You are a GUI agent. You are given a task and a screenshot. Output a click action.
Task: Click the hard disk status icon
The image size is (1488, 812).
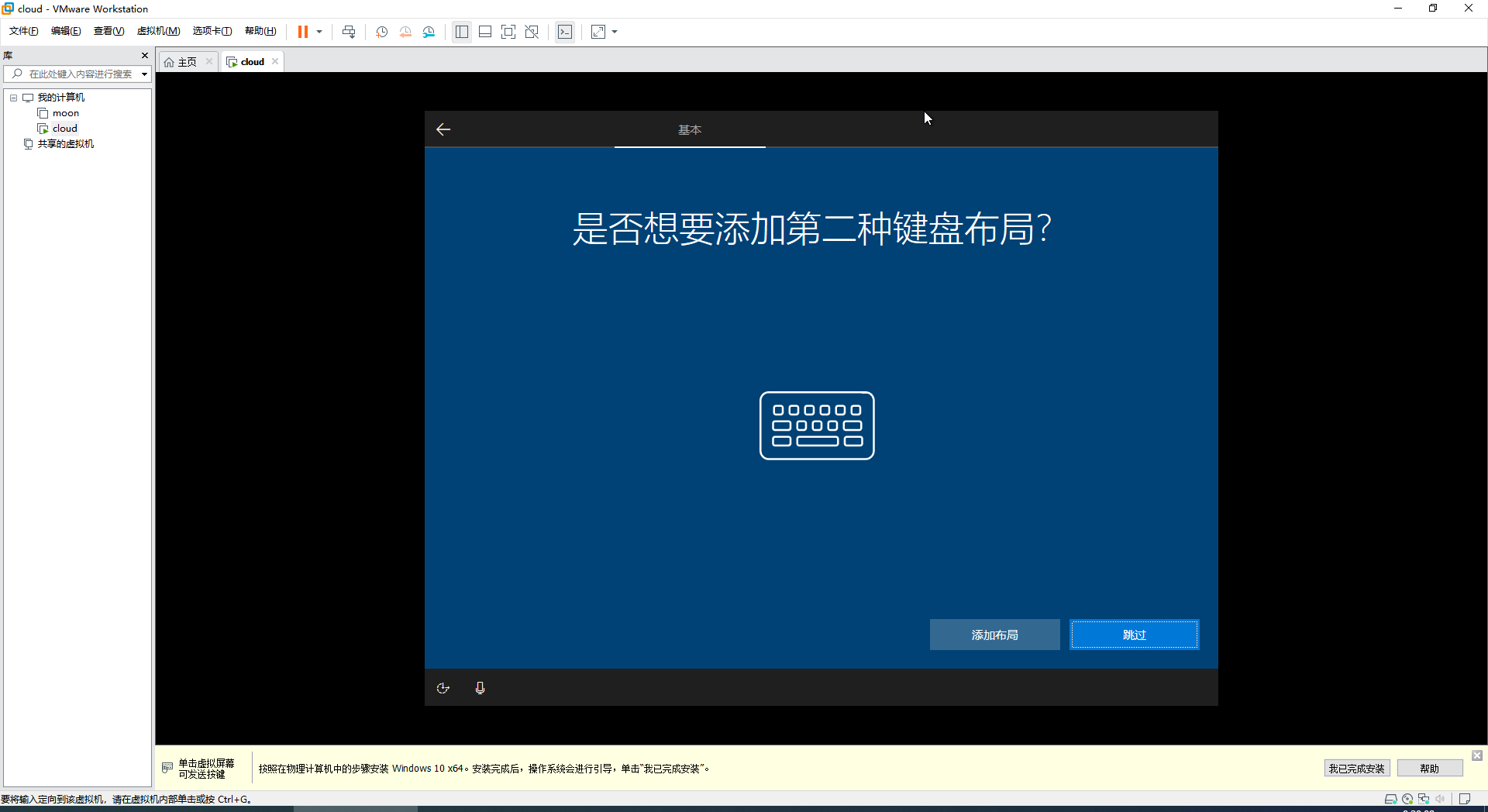point(1390,799)
